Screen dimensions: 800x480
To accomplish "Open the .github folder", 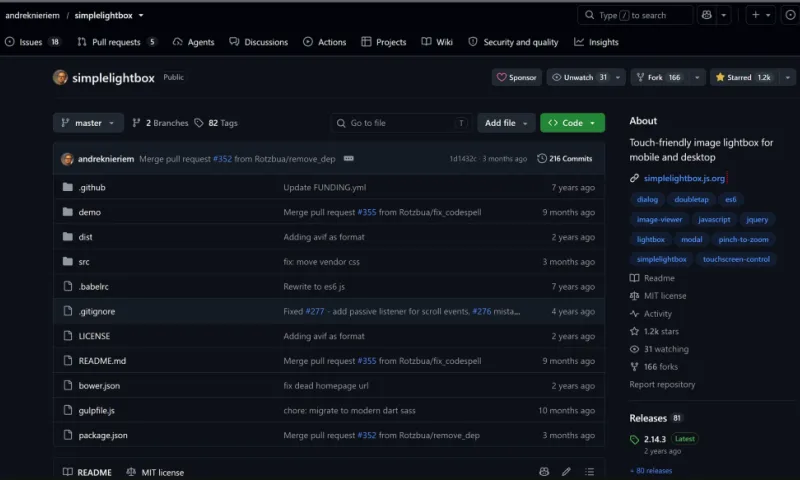I will pyautogui.click(x=92, y=187).
